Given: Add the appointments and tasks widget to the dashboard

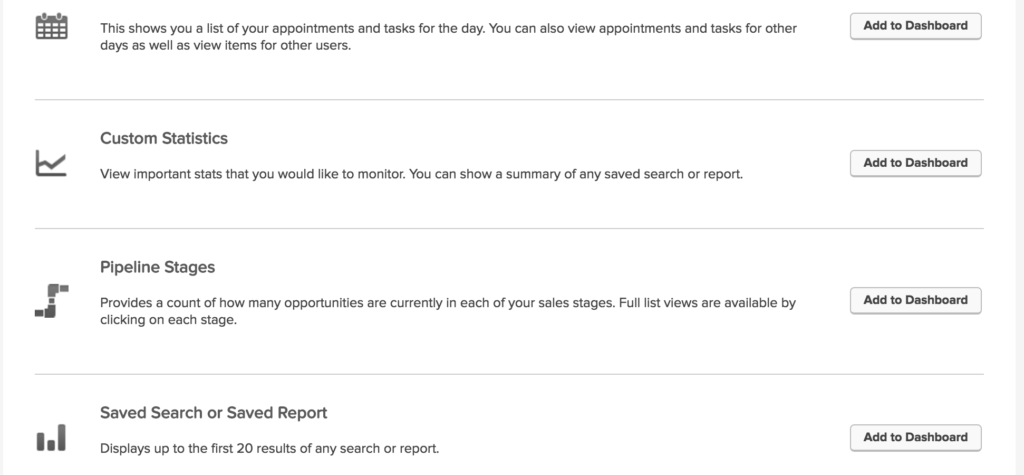Looking at the screenshot, I should click(x=915, y=26).
